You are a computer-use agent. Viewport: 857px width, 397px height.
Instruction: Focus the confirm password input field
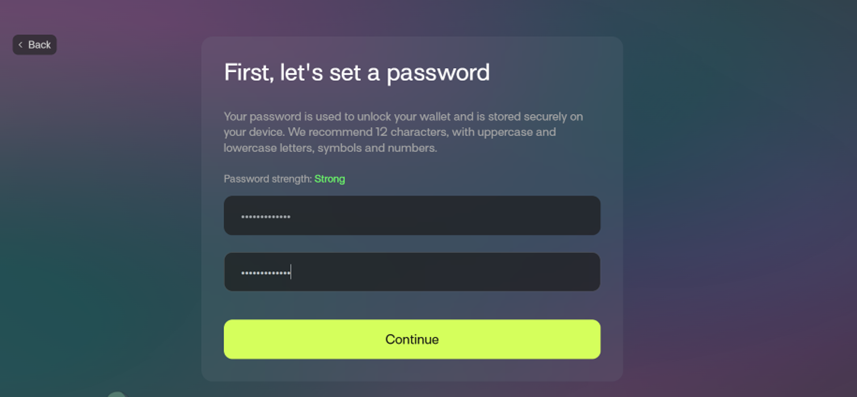[x=412, y=272]
